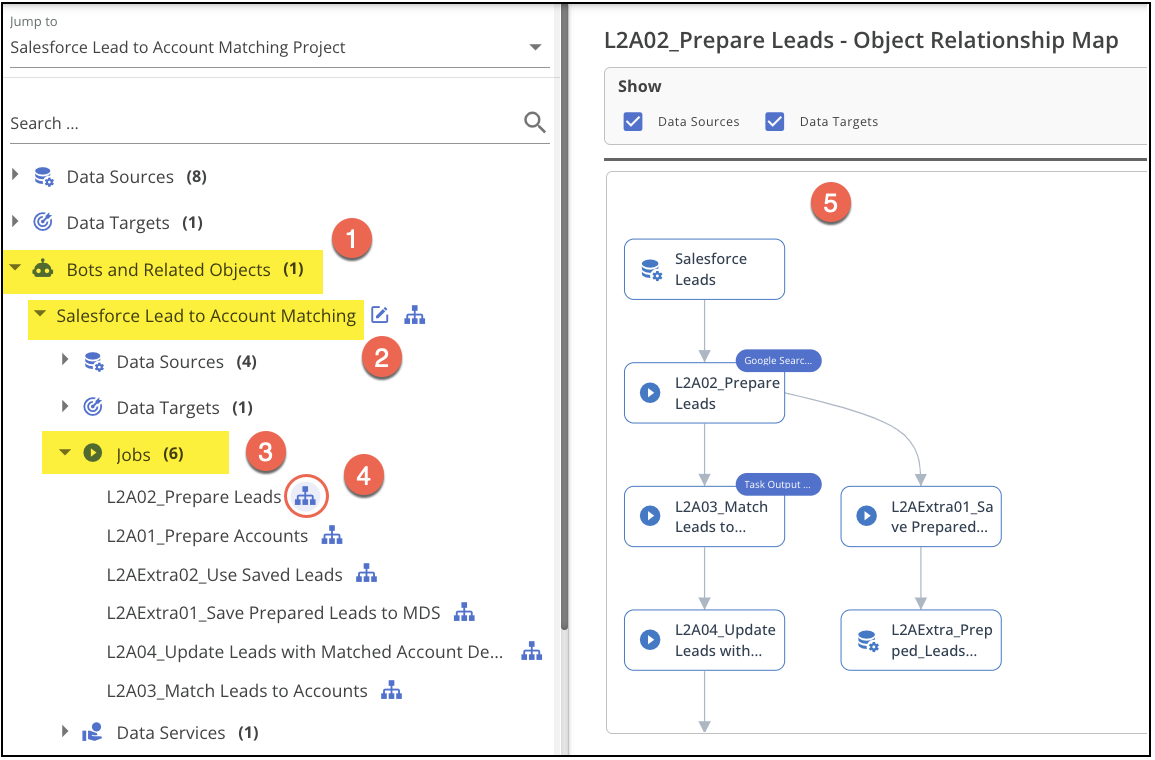Select L2AExtra01_Save Prepared Leads to MDS job
1155x760 pixels.
point(273,613)
